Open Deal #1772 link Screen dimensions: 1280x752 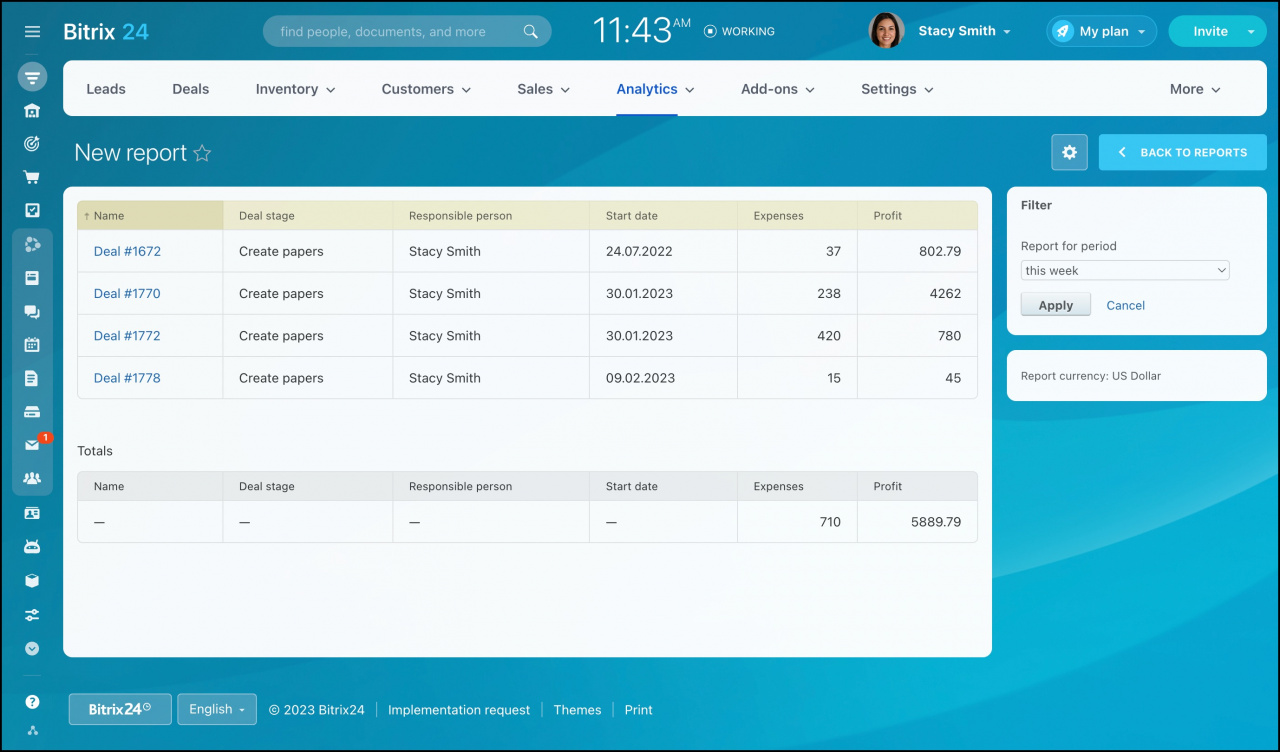pos(127,335)
